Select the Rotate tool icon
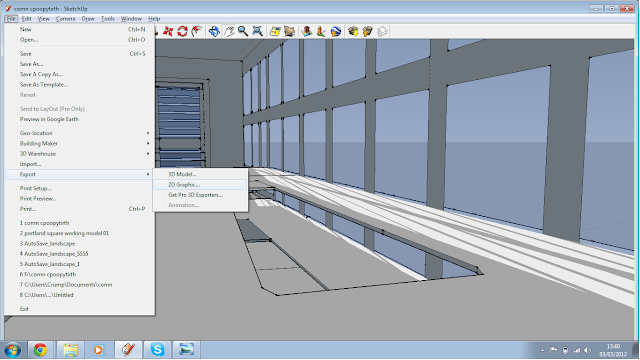This screenshot has height=360, width=640. click(x=182, y=31)
